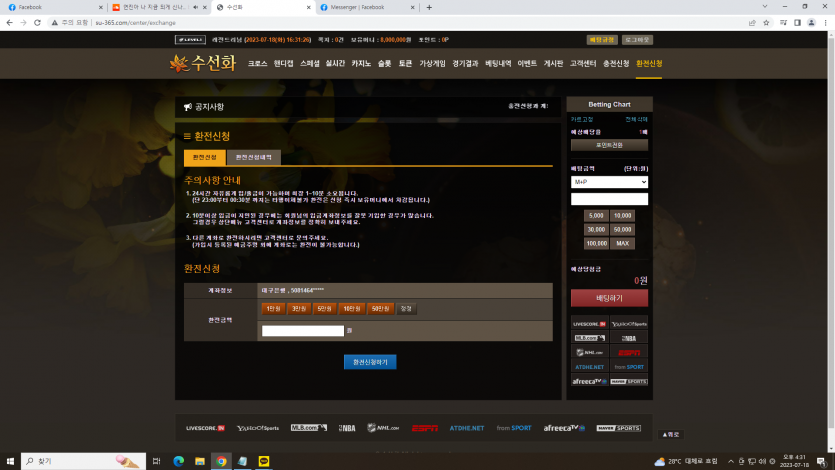The width and height of the screenshot is (835, 470).
Task: Open the 고객센터 menu item
Action: [x=583, y=63]
